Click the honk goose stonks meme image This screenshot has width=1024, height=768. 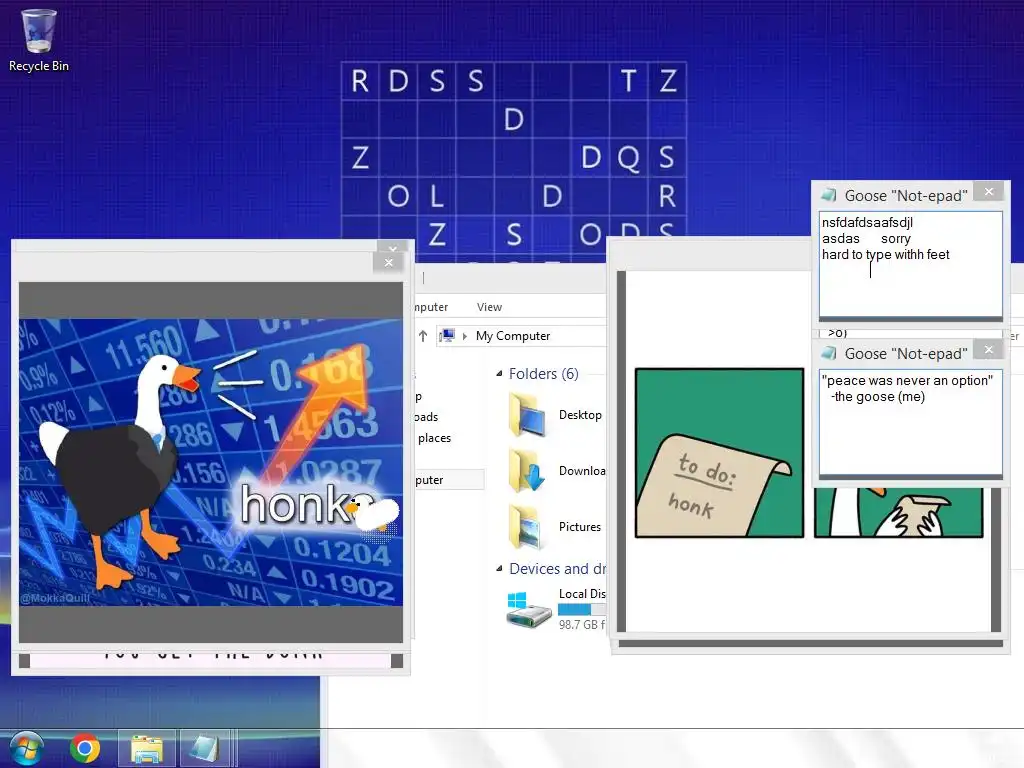click(211, 462)
